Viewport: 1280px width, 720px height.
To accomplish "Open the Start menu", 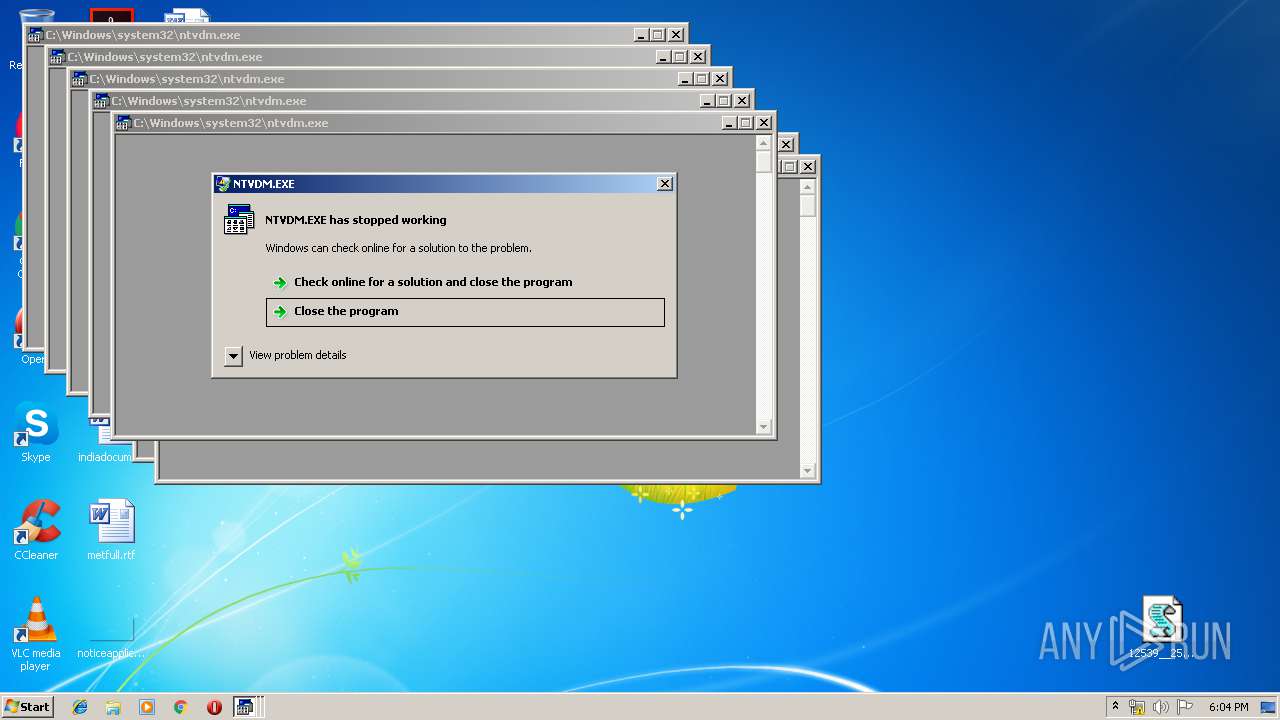I will (27, 707).
